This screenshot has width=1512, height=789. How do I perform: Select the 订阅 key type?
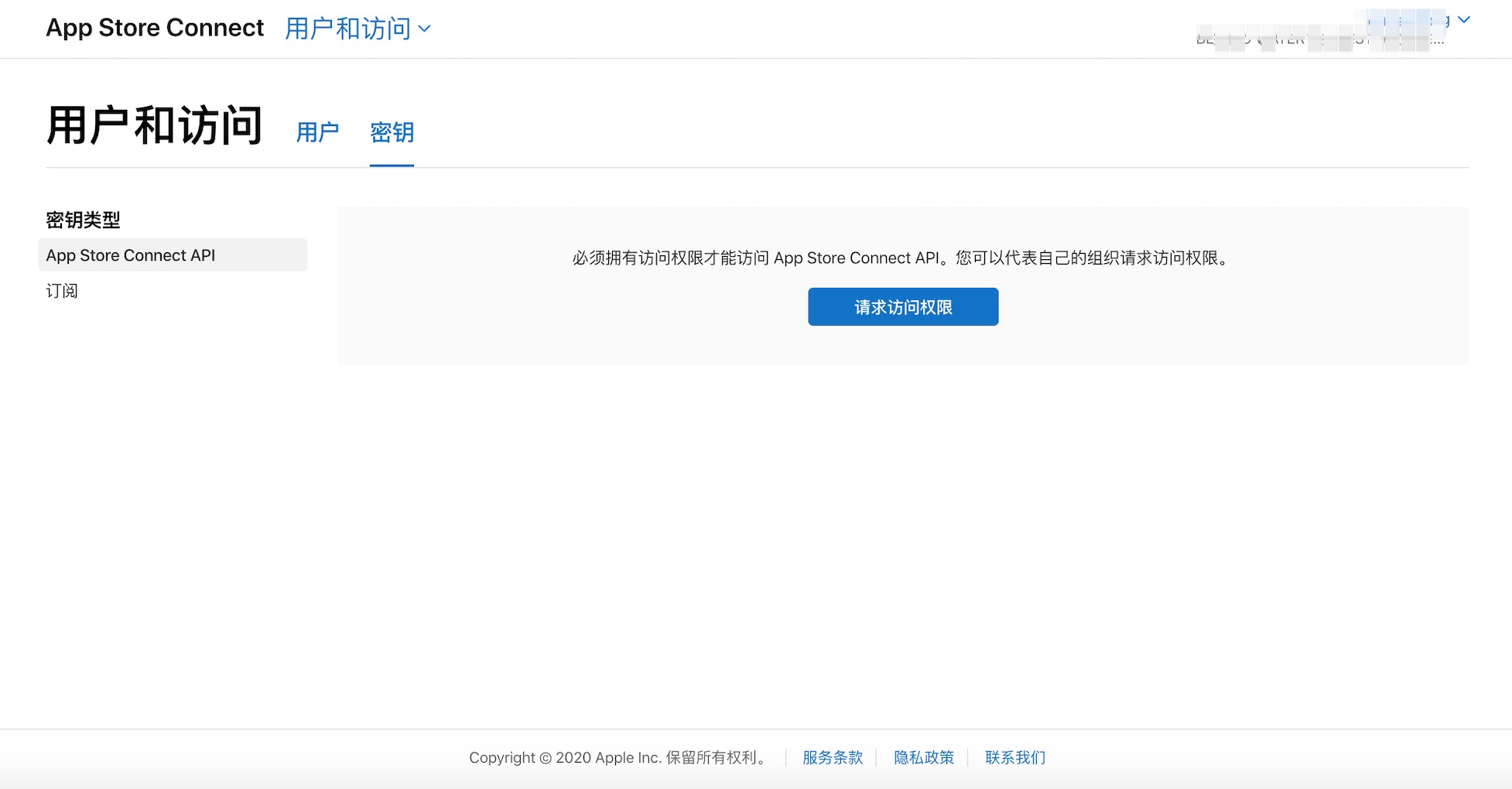[62, 291]
